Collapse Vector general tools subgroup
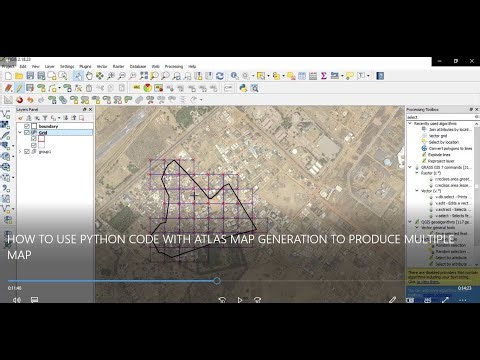480x360 pixels. 417,228
